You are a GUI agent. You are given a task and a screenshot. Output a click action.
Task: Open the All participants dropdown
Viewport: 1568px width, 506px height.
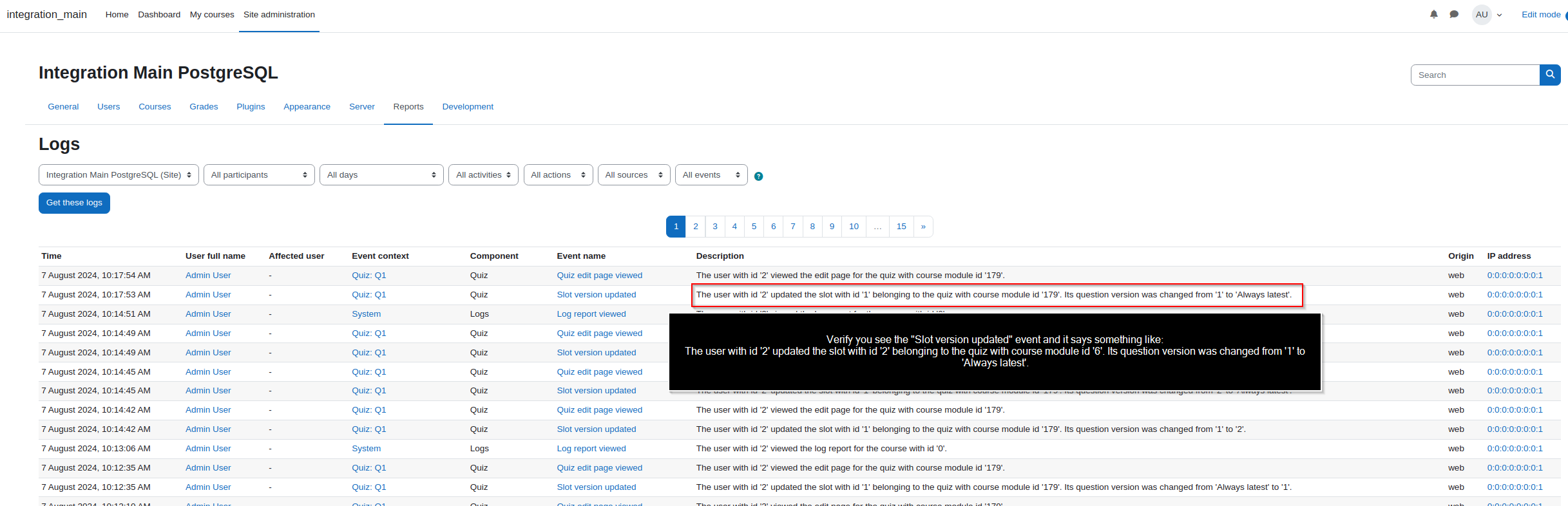pos(259,175)
